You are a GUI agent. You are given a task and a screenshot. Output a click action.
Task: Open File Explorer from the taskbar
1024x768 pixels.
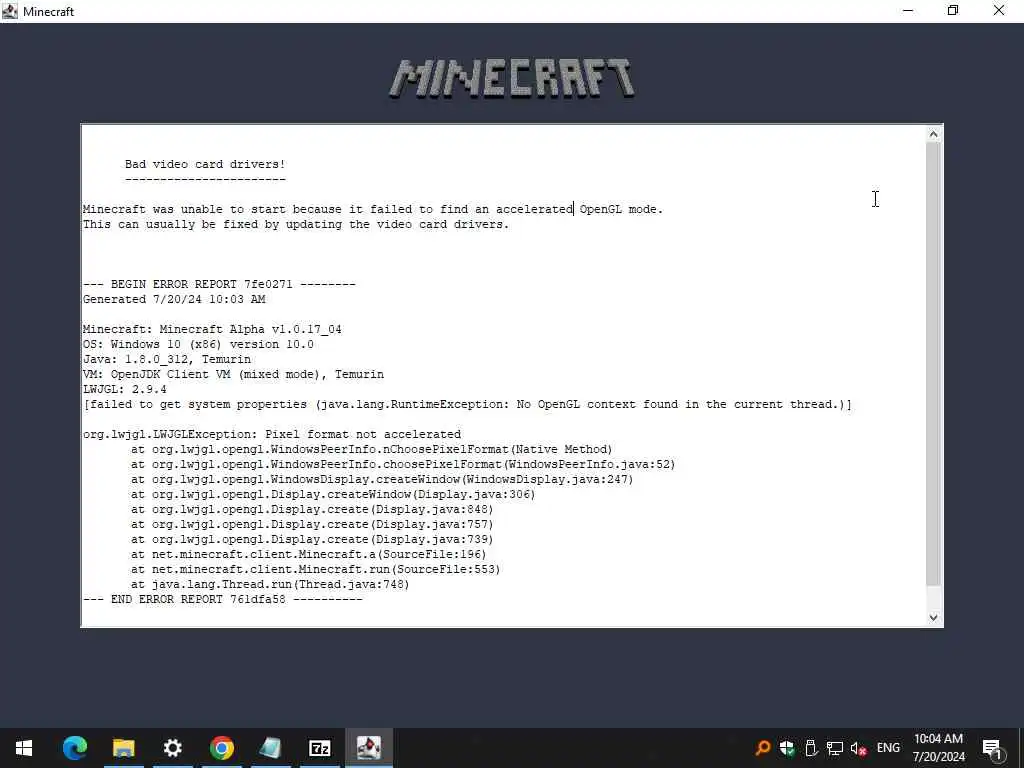coord(123,748)
